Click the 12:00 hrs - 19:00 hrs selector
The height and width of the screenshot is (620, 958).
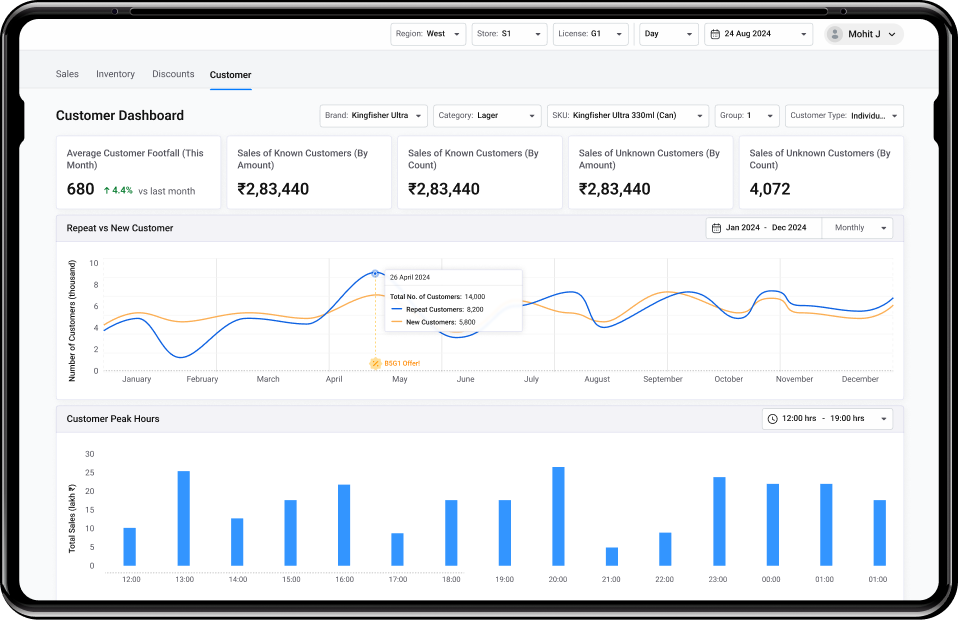tap(827, 418)
